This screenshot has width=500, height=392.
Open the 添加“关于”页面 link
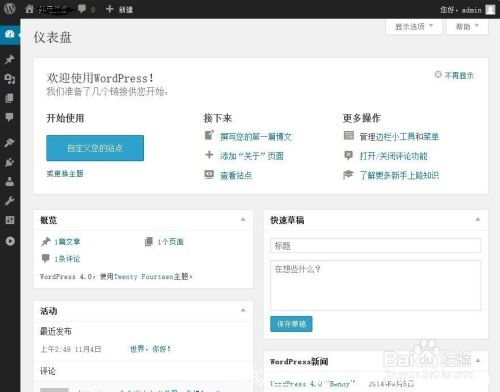pyautogui.click(x=252, y=156)
